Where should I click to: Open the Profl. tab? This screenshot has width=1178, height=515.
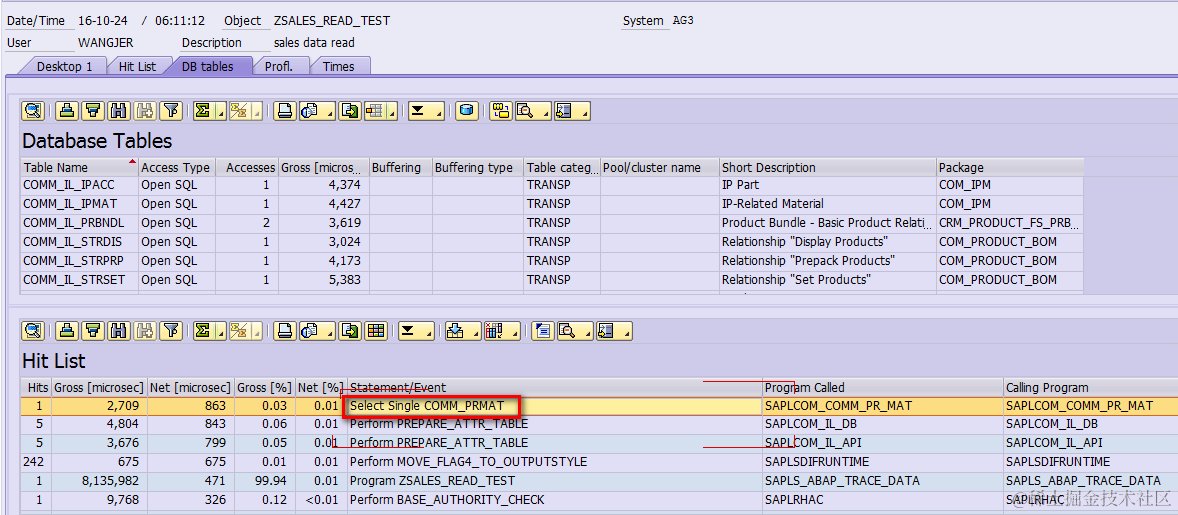tap(278, 66)
